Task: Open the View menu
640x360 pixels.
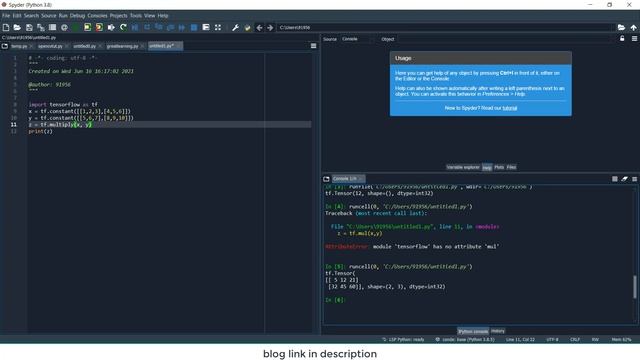Action: (149, 16)
